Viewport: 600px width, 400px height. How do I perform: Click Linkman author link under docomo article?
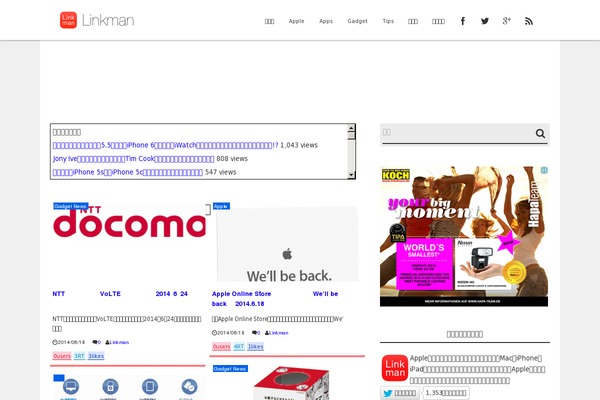[x=117, y=343]
